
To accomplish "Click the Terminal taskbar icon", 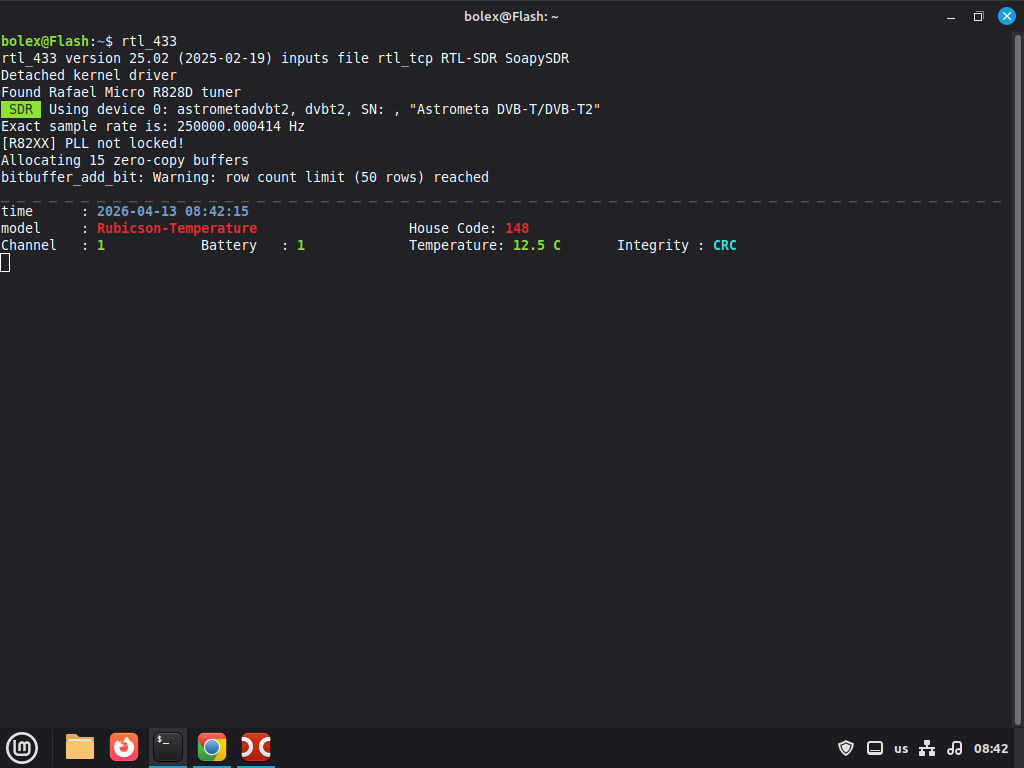I will point(168,747).
